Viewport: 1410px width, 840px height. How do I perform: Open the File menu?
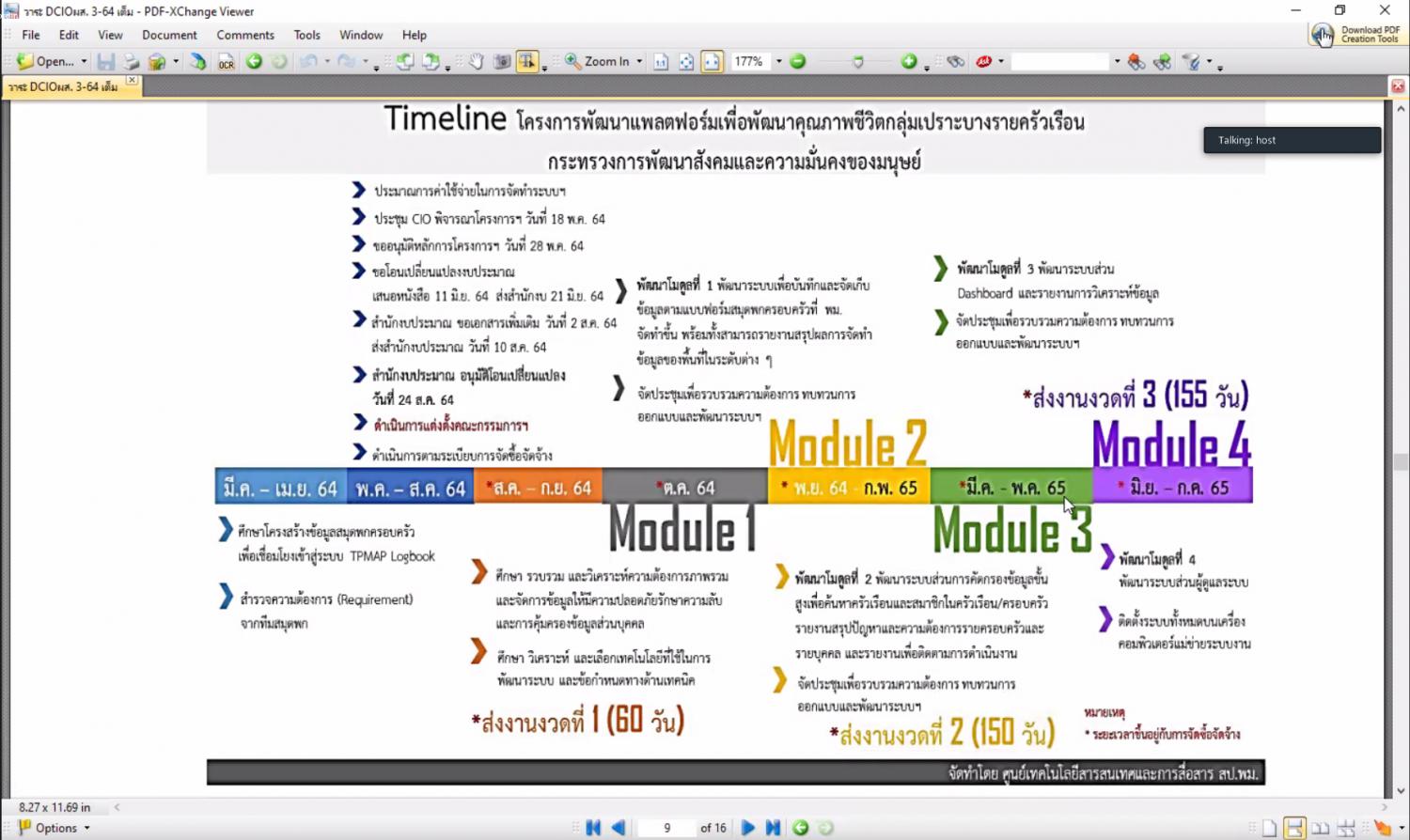click(31, 35)
